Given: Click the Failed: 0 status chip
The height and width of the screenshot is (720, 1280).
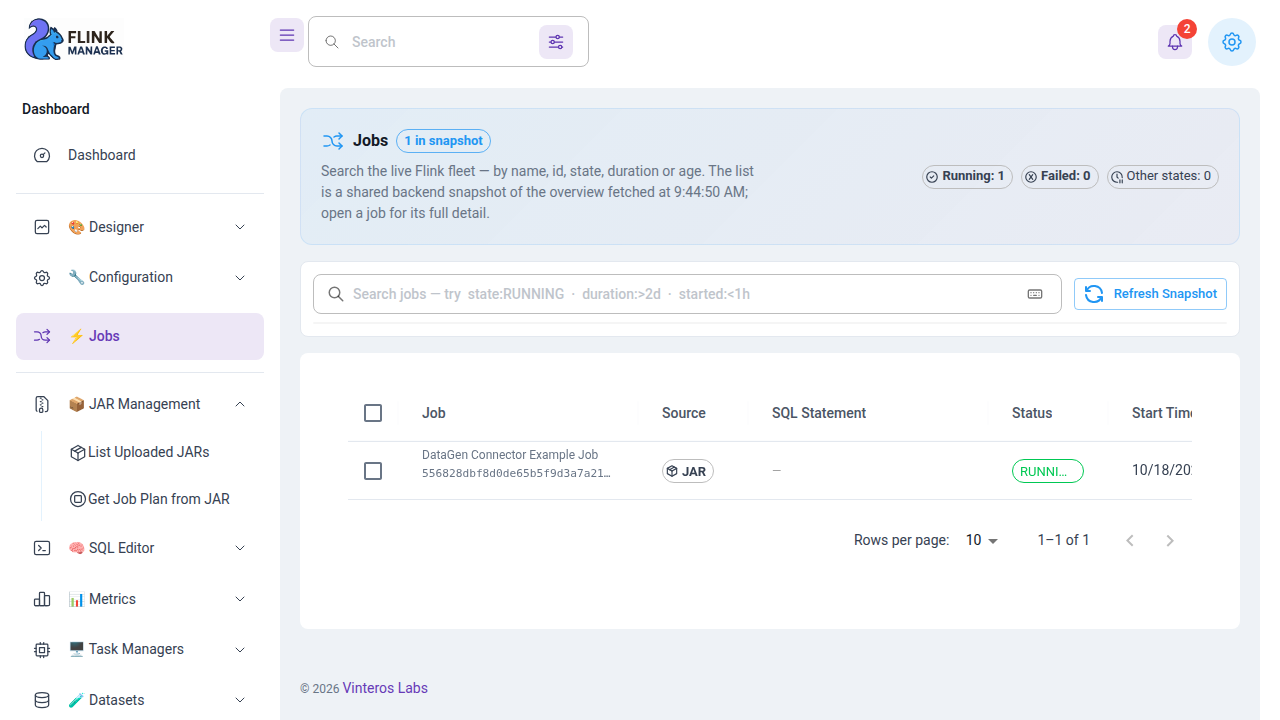Looking at the screenshot, I should tap(1059, 177).
